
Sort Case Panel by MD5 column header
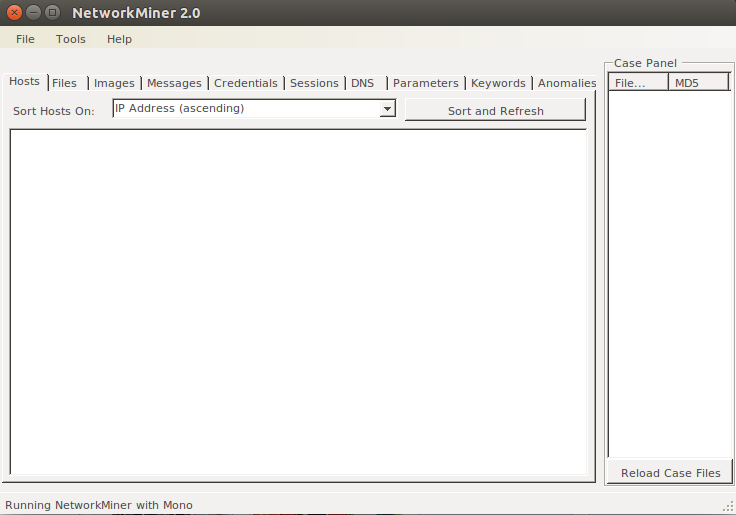(698, 83)
